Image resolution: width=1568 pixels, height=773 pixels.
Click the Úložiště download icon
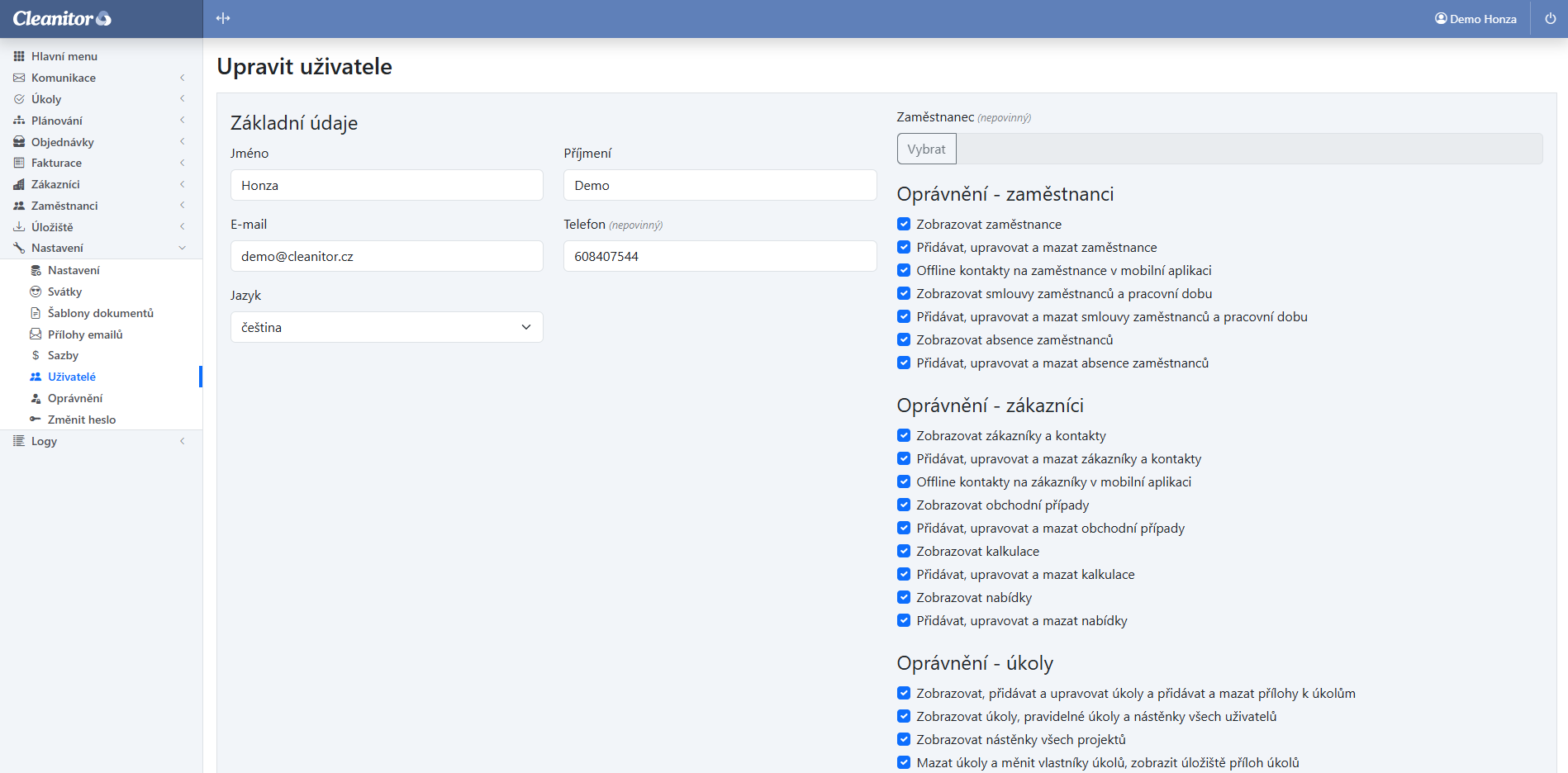(x=19, y=227)
